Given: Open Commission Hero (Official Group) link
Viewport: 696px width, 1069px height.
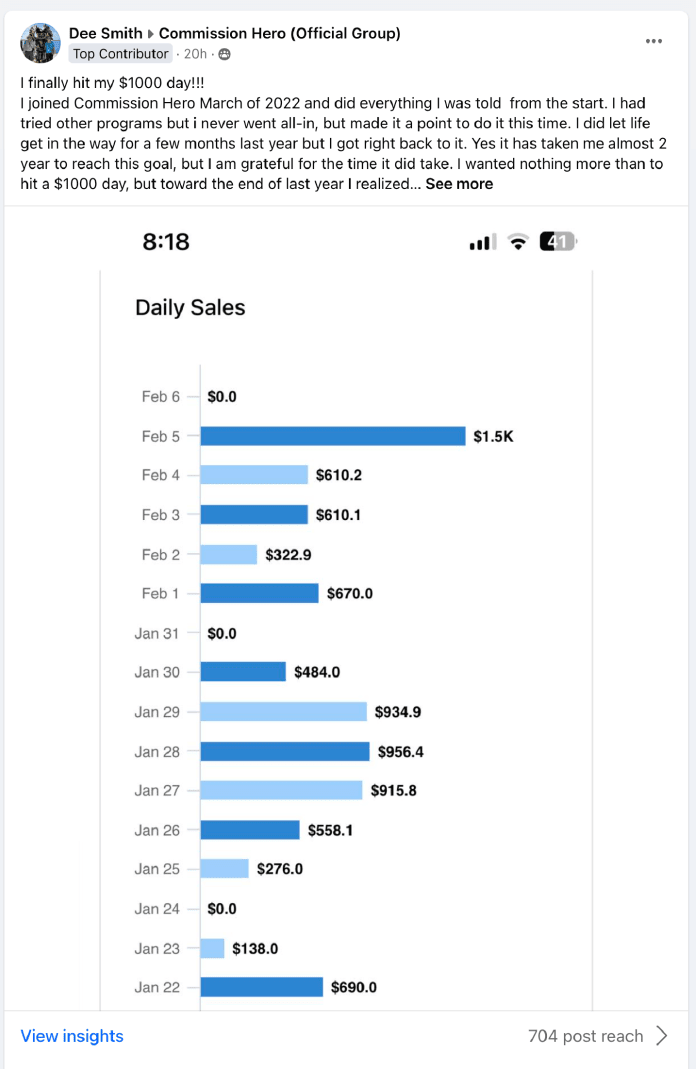Looking at the screenshot, I should pos(280,33).
